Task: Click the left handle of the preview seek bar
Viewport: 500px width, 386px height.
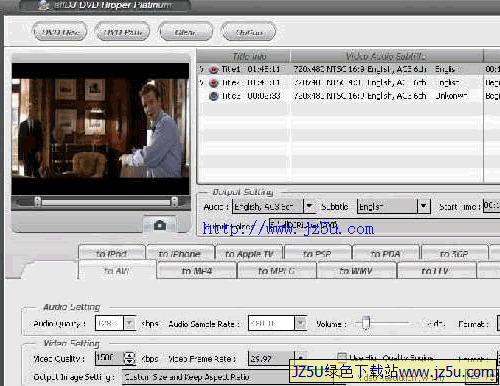Action: [38, 202]
